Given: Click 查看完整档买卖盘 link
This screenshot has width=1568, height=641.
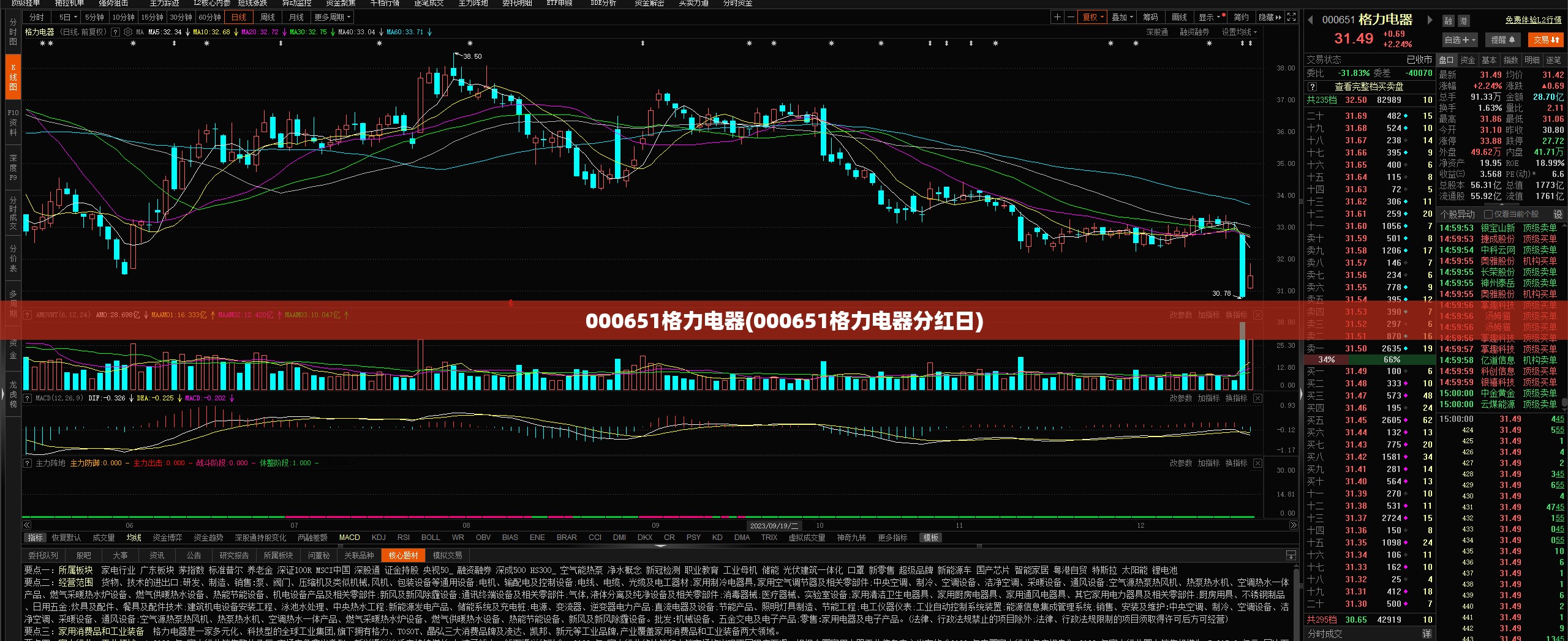Looking at the screenshot, I should click(1369, 87).
